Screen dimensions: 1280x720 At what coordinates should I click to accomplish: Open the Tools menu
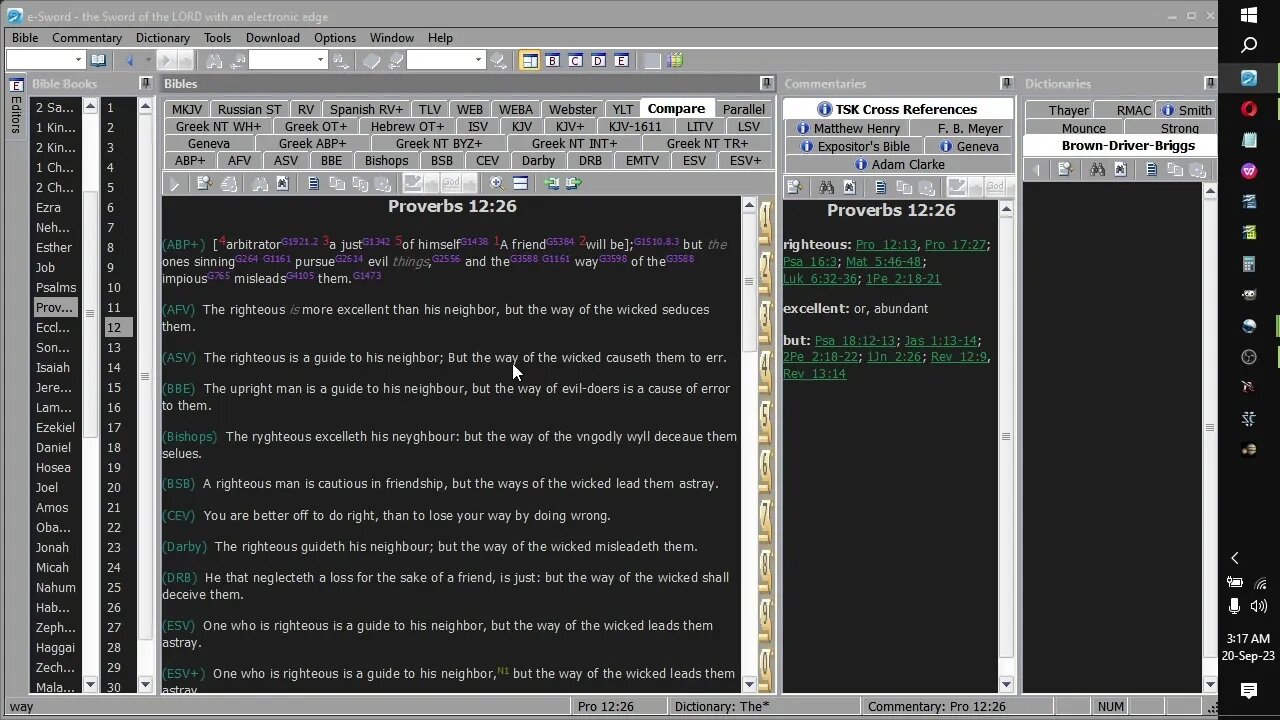point(217,37)
